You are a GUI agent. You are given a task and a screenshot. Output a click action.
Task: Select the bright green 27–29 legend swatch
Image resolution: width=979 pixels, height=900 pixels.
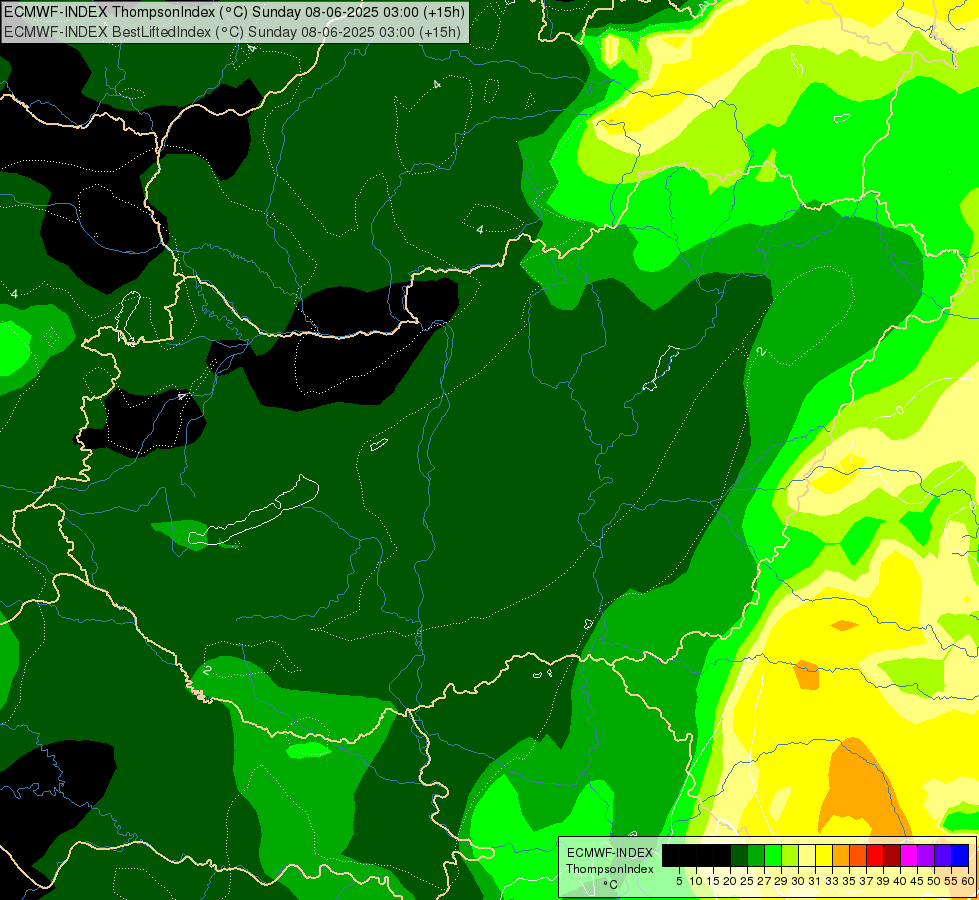point(773,856)
